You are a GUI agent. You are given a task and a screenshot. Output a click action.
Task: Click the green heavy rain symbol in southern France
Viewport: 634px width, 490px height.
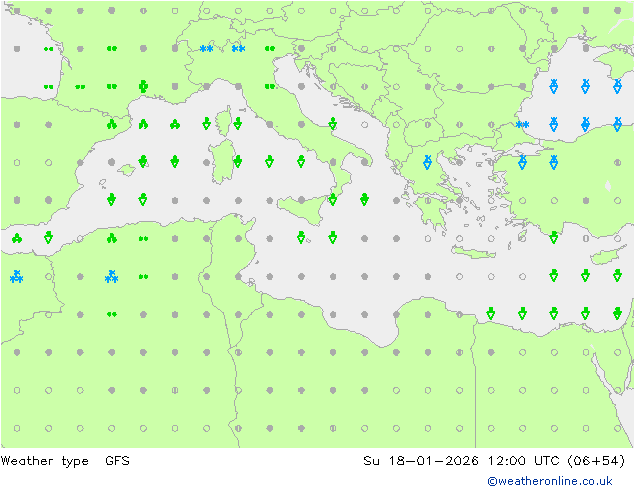point(143,86)
